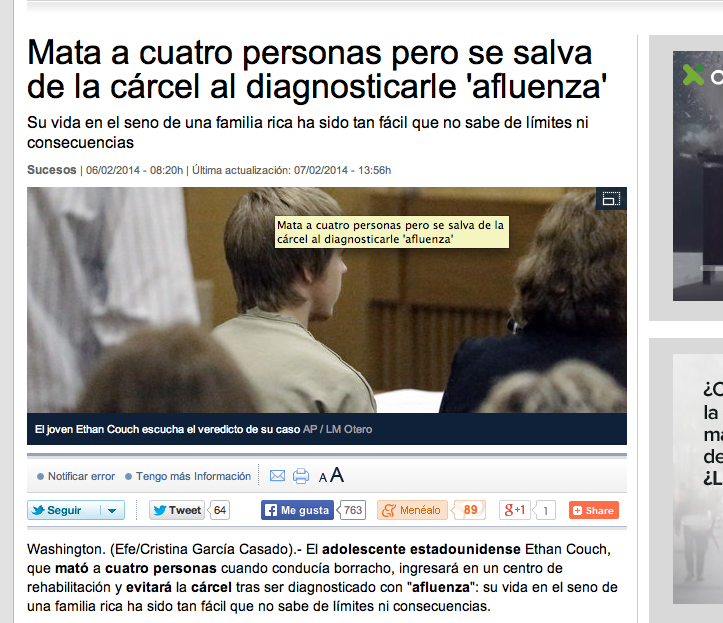This screenshot has height=623, width=723.
Task: Click the Tweet button
Action: coord(177,510)
